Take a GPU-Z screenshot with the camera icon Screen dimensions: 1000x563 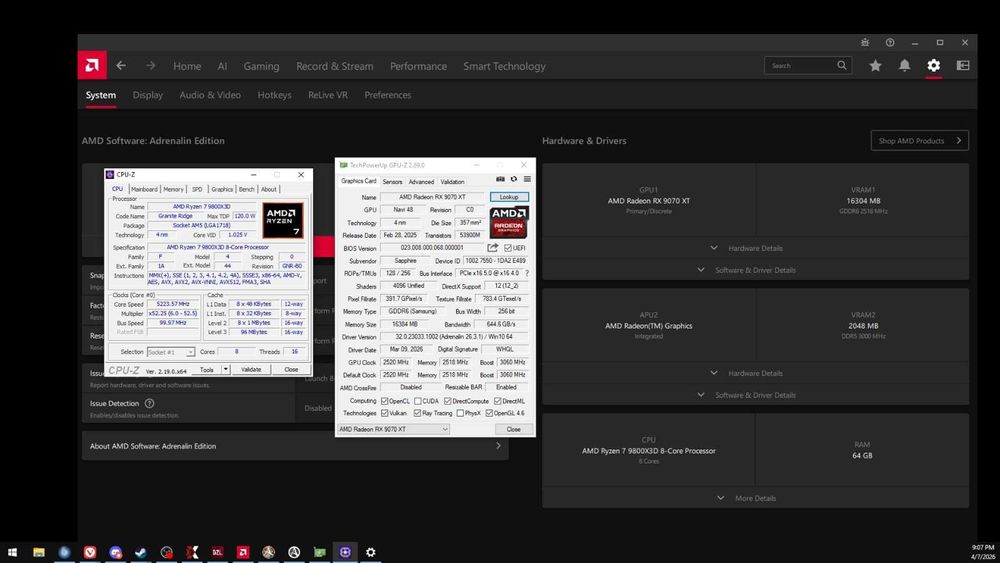coord(500,179)
